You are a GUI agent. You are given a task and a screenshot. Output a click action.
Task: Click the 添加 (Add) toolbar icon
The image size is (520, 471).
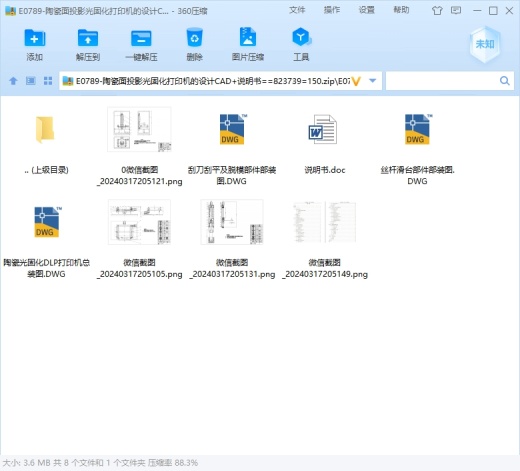click(35, 38)
